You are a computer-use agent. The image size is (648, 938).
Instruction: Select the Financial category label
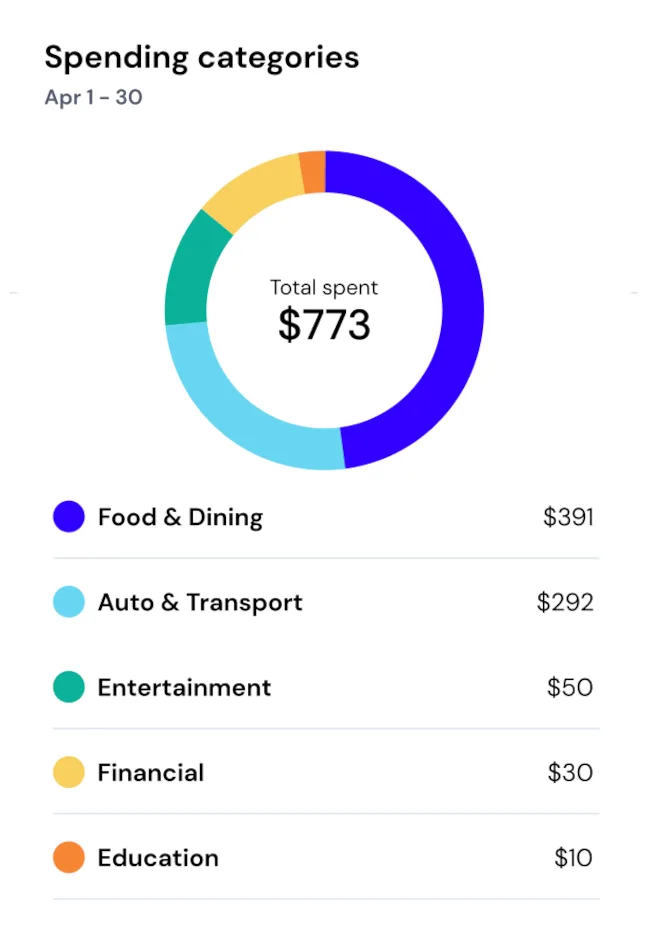pos(151,772)
